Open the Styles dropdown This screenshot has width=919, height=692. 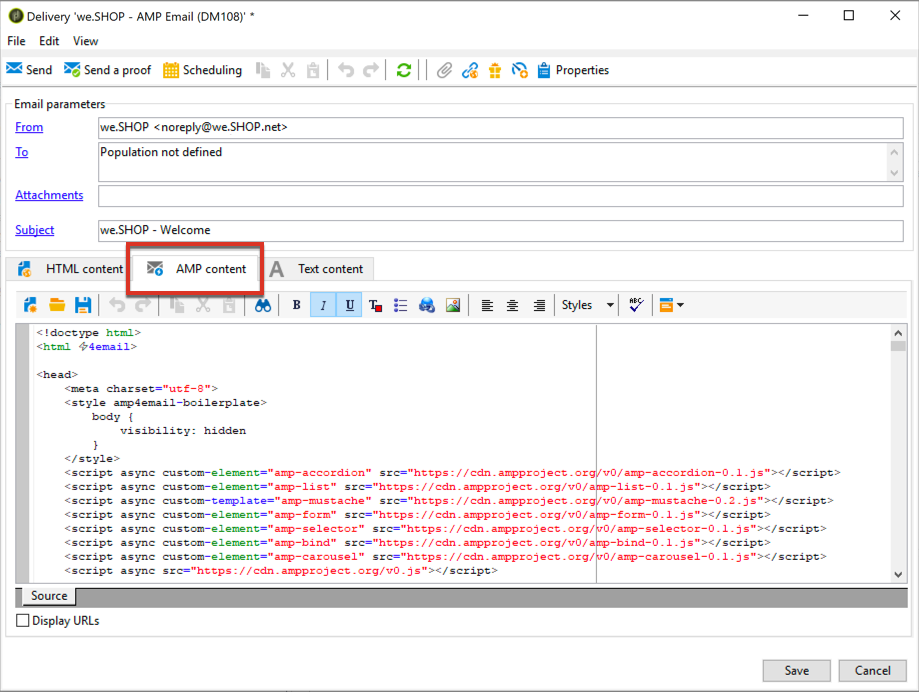click(x=588, y=305)
